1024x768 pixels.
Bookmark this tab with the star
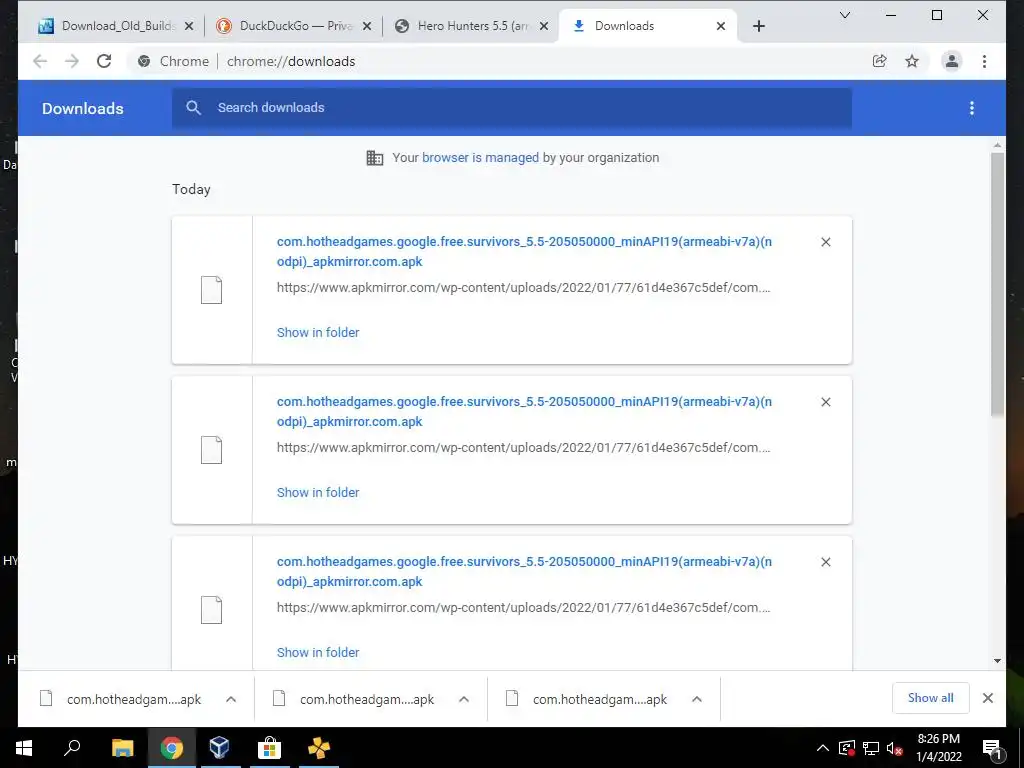912,61
